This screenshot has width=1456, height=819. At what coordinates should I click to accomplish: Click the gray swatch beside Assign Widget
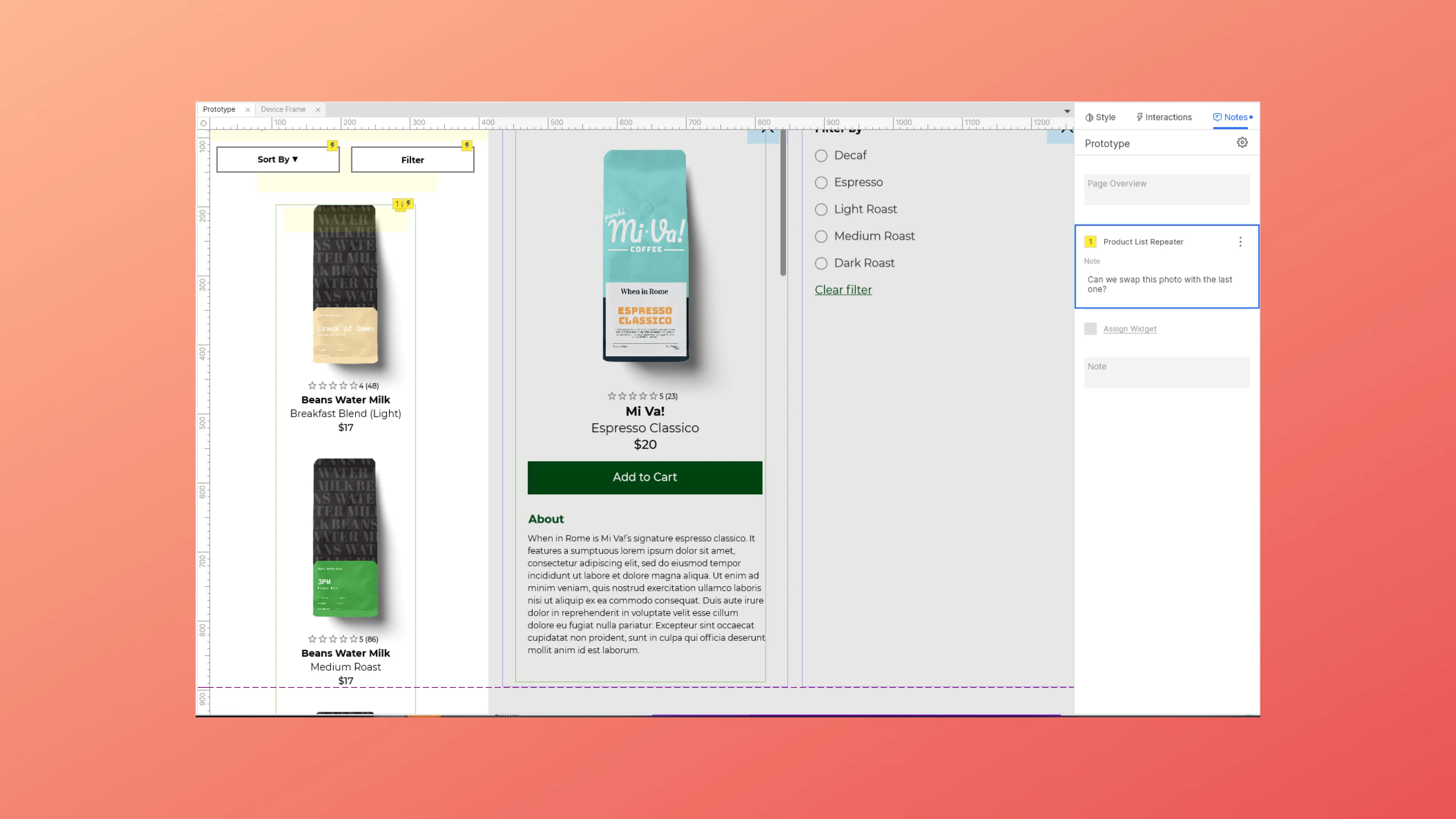click(x=1090, y=329)
